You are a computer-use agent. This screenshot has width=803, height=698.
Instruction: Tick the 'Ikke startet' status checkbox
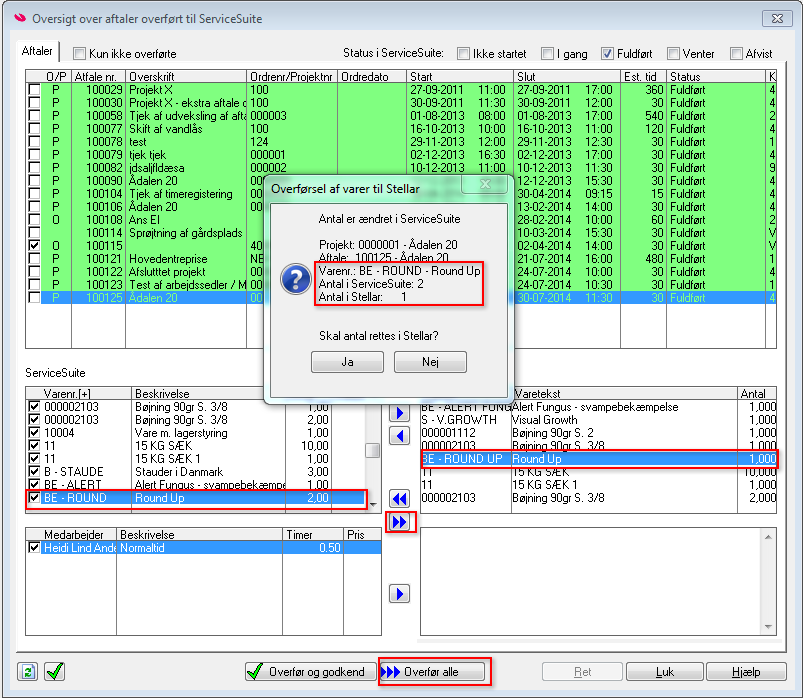click(x=464, y=53)
